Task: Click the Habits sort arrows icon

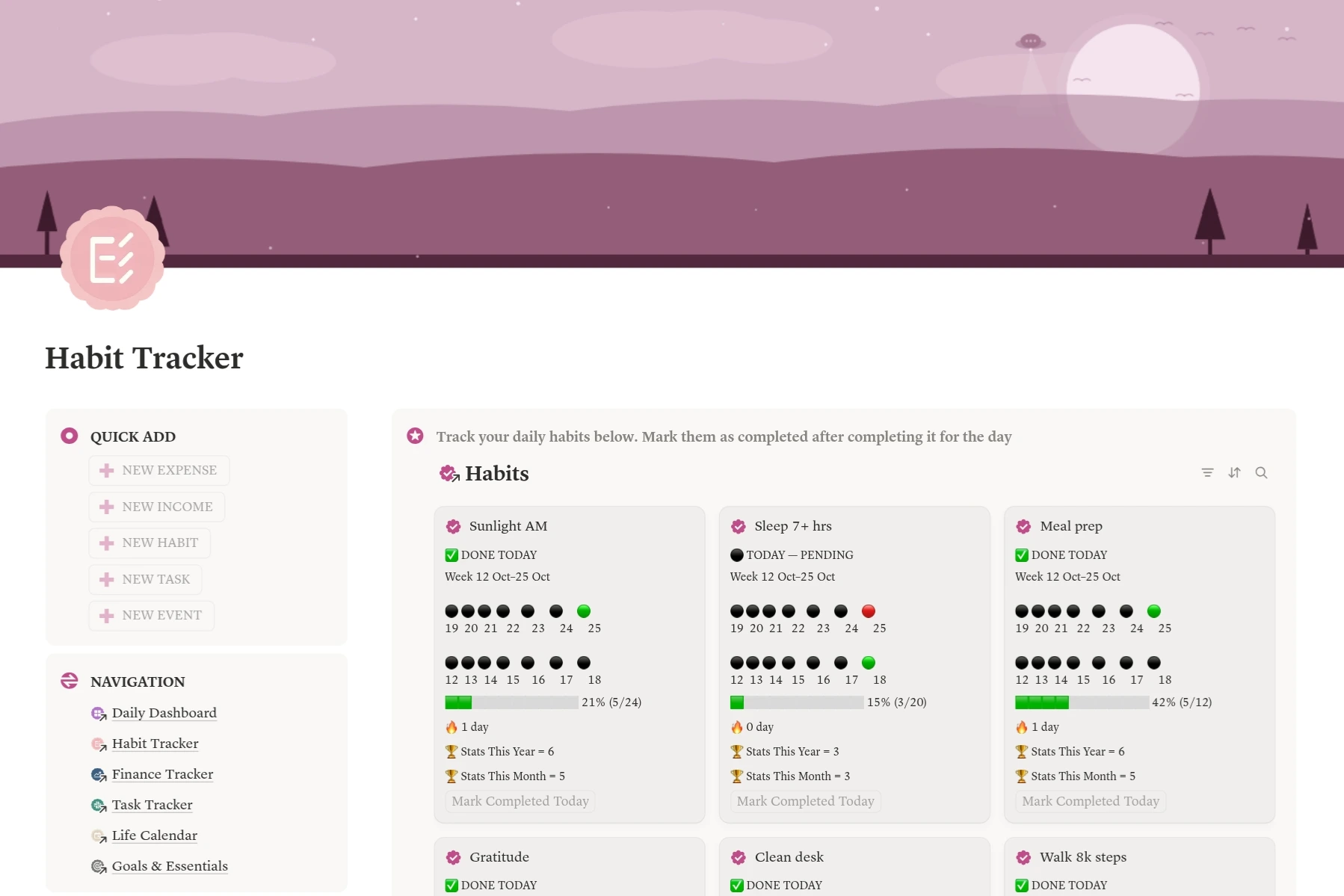Action: 1234,472
